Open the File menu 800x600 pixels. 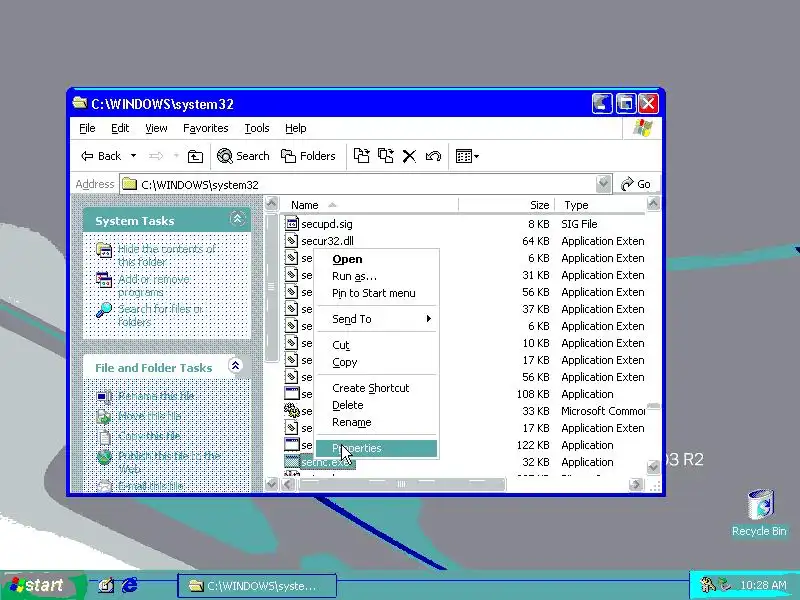coord(87,128)
